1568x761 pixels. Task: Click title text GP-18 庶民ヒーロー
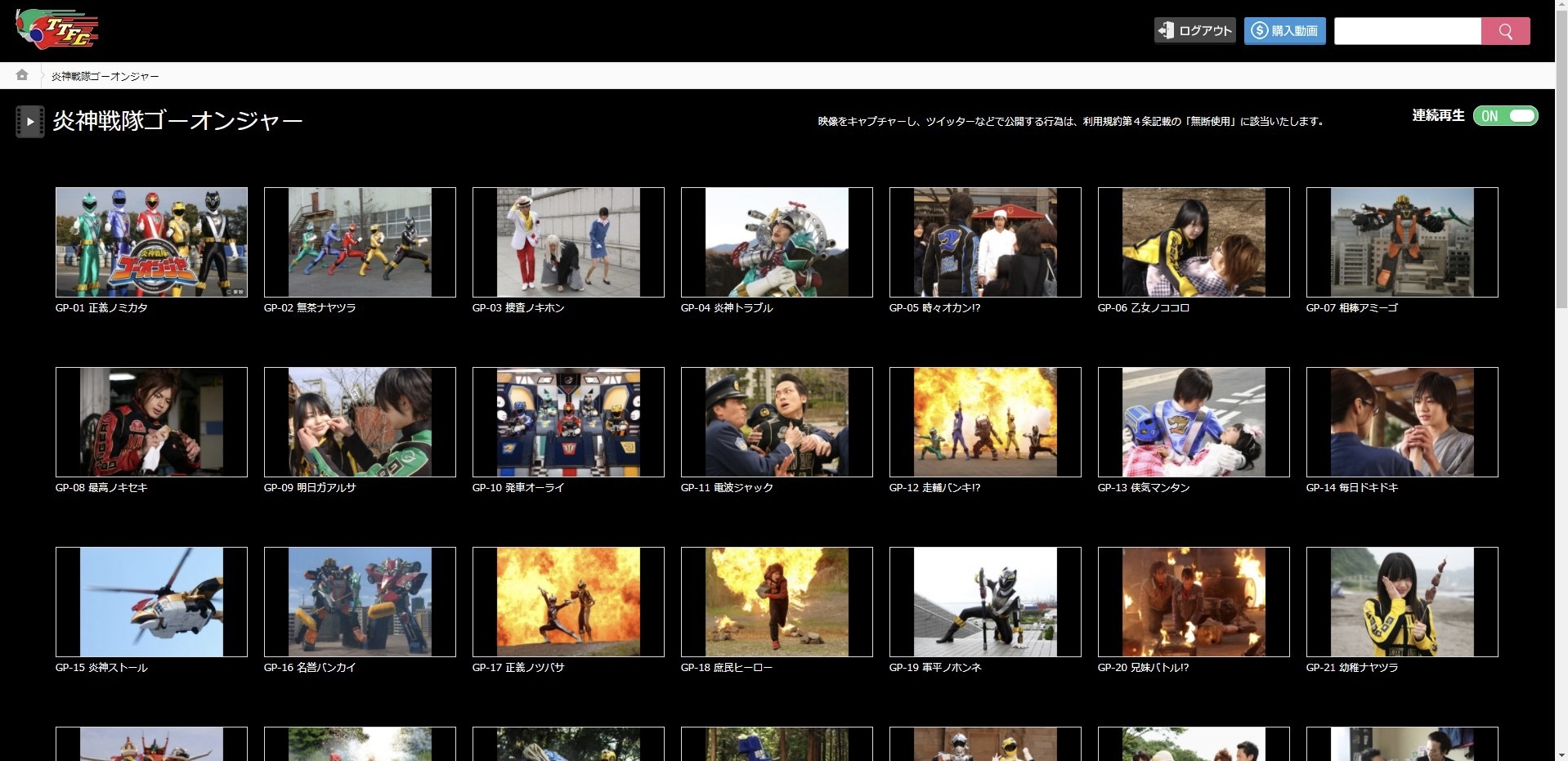(727, 668)
